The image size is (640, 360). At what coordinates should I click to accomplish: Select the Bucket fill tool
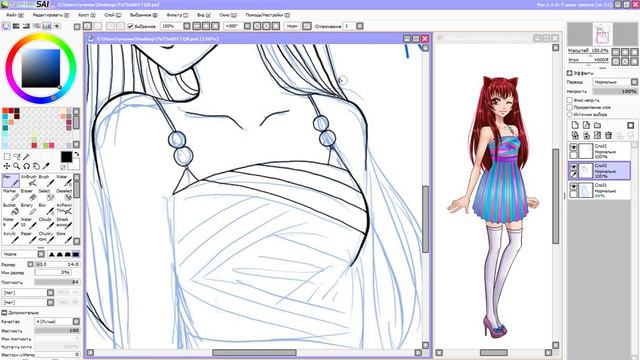11,209
